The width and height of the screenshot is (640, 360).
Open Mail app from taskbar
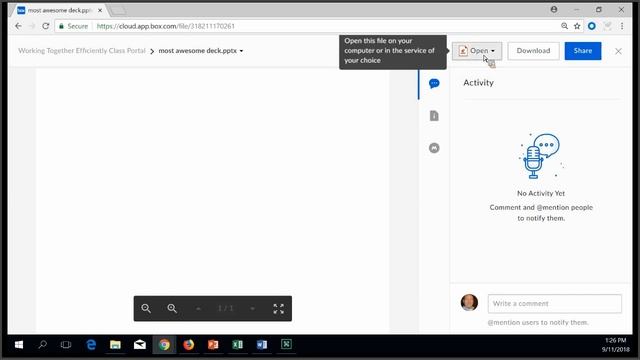point(140,345)
